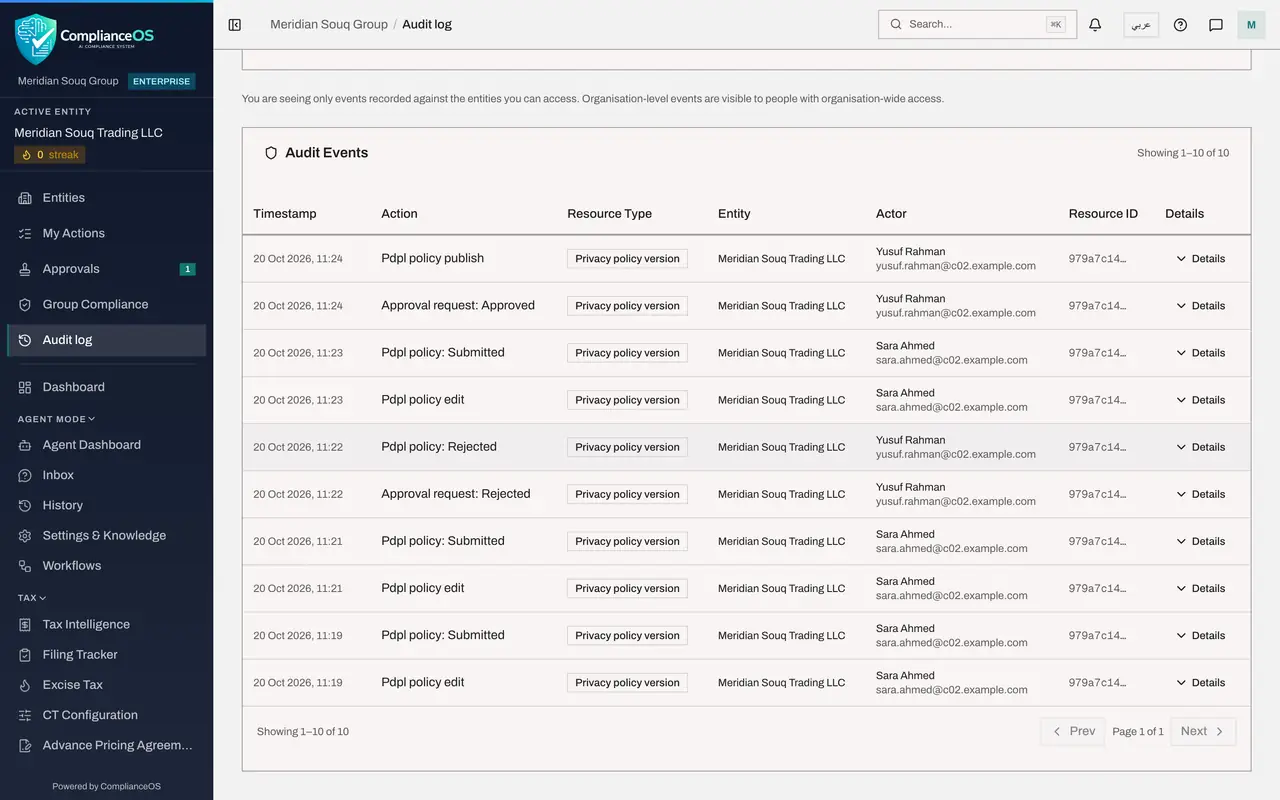Go to My Actions

click(x=106, y=233)
